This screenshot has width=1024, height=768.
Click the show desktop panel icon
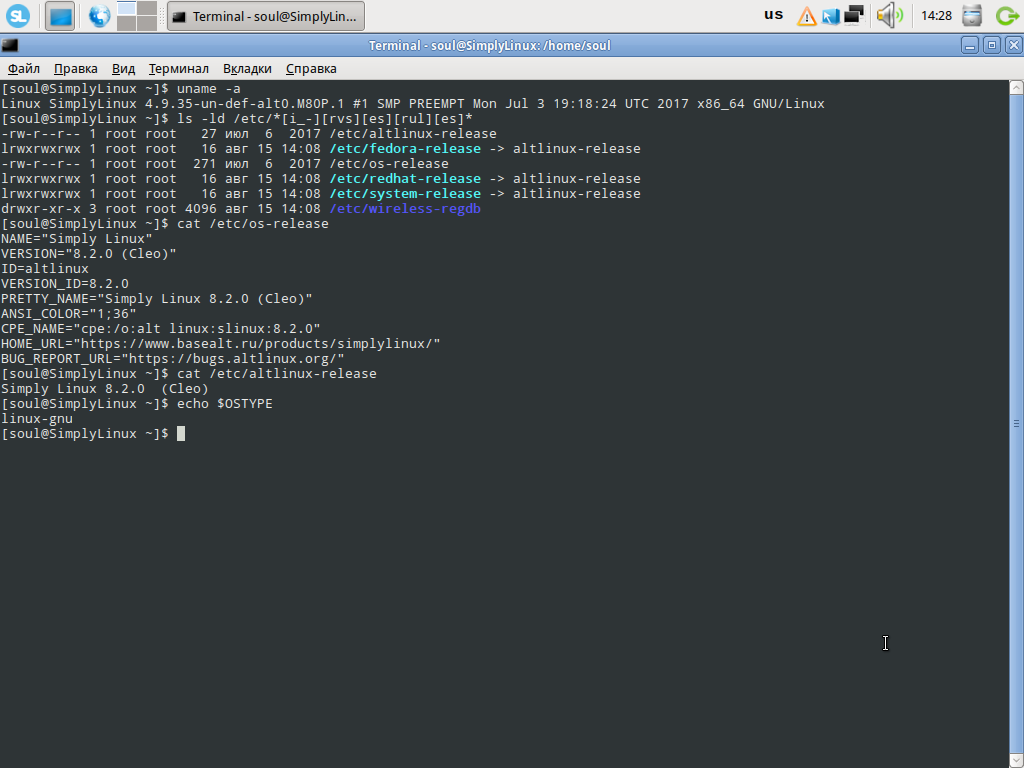tap(60, 16)
